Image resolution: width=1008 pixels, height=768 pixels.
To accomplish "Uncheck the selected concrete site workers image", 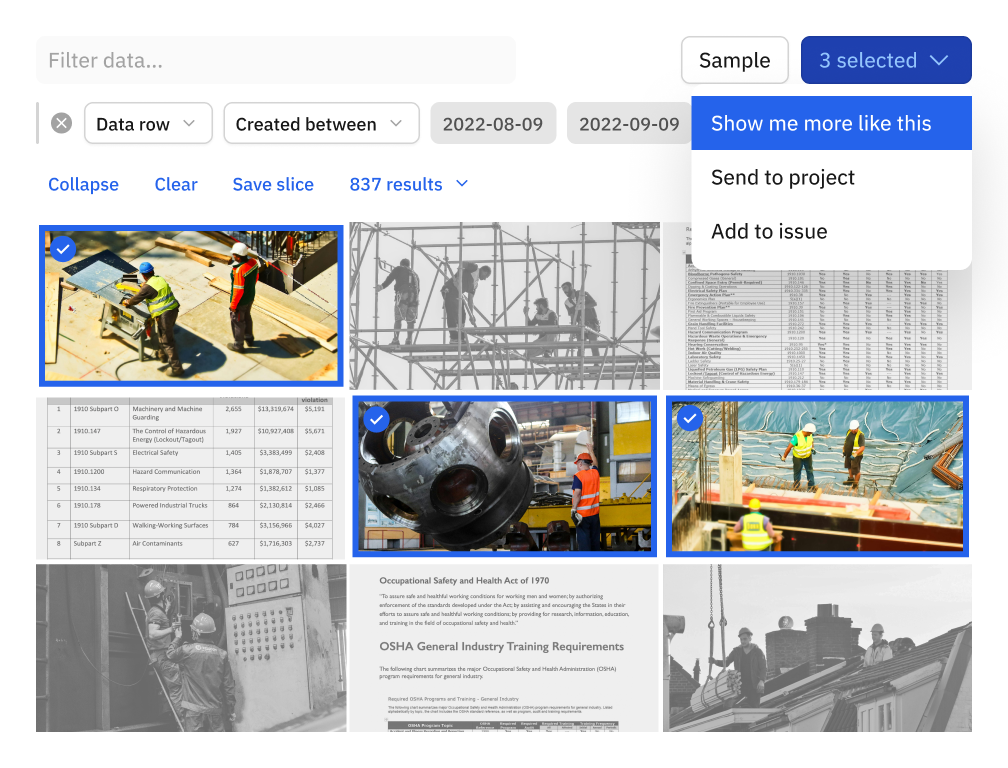I will pyautogui.click(x=689, y=420).
